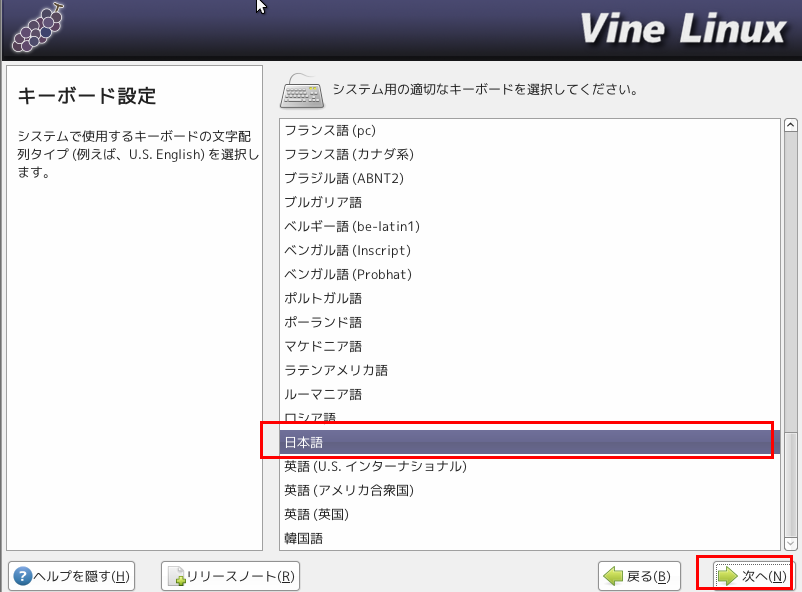The width and height of the screenshot is (802, 592).
Task: Choose 英語 (U.S. インターナショナル) keyboard
Action: (x=530, y=466)
